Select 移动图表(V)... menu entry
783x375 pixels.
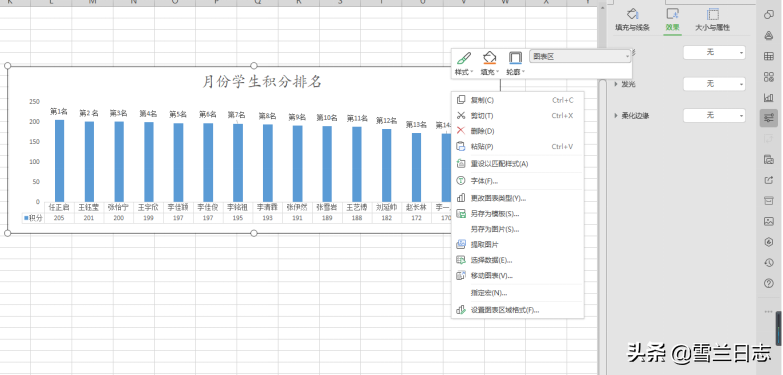[517, 276]
